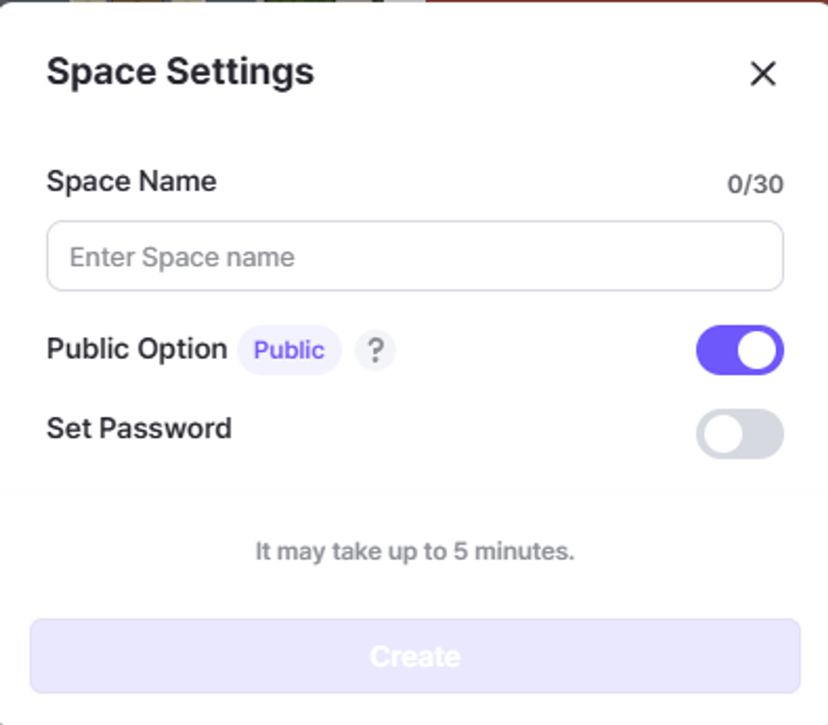Toggle password protection for the space
The width and height of the screenshot is (828, 725).
(739, 434)
